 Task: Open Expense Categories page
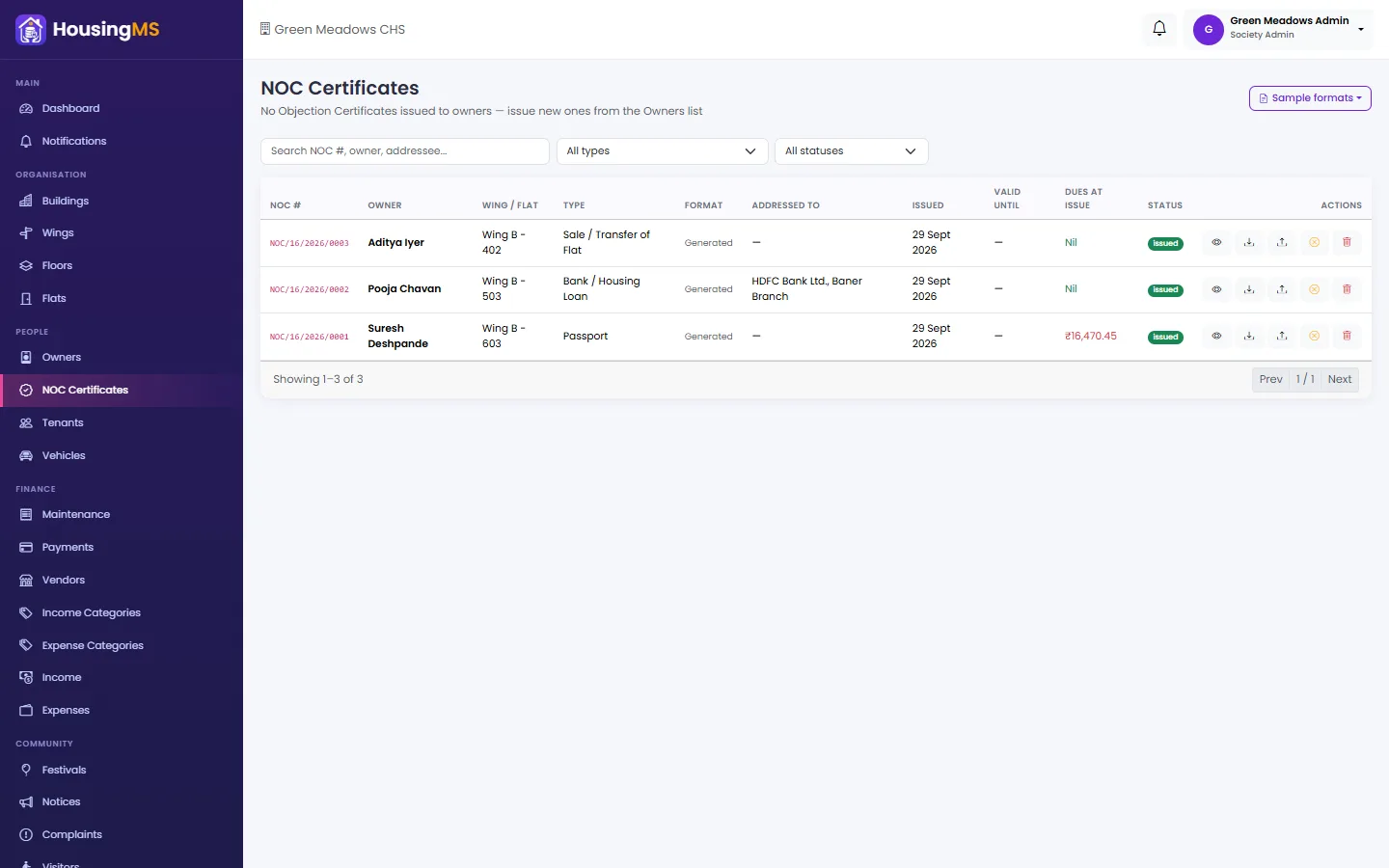tap(122, 645)
